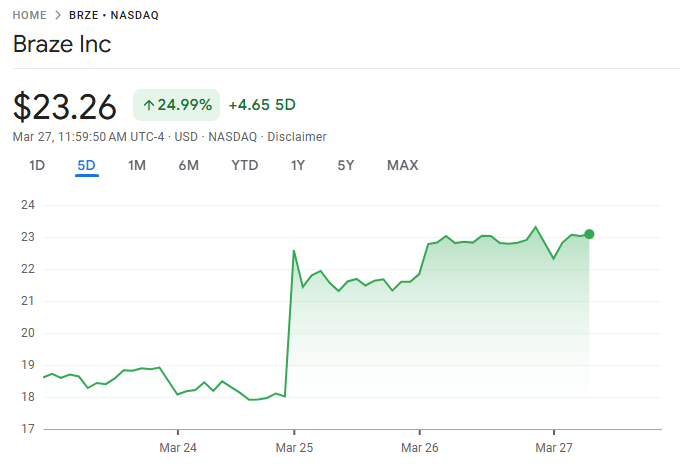The width and height of the screenshot is (680, 466).
Task: Click the 19 y-axis label
Action: click(x=28, y=365)
